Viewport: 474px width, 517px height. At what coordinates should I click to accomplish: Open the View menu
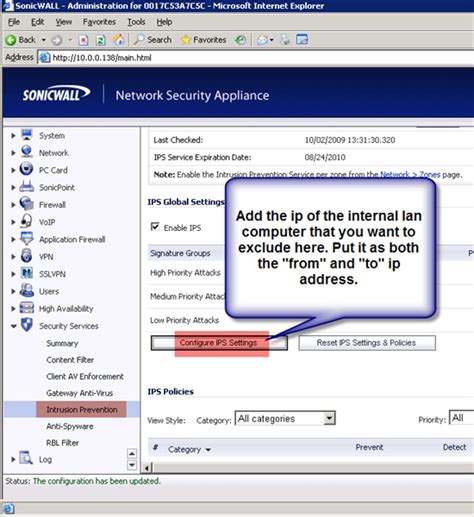(x=63, y=22)
